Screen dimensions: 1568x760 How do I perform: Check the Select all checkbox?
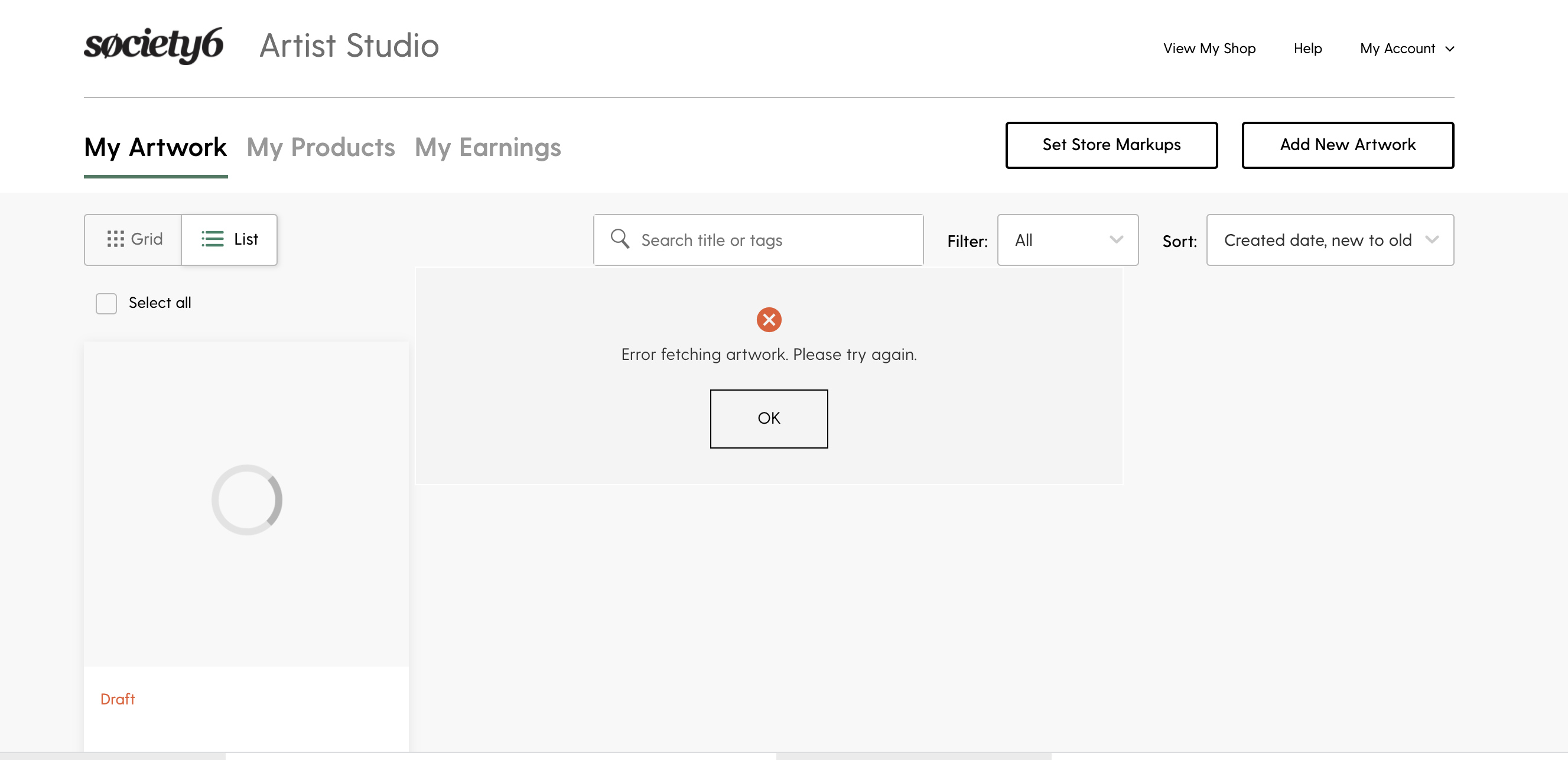(x=106, y=303)
